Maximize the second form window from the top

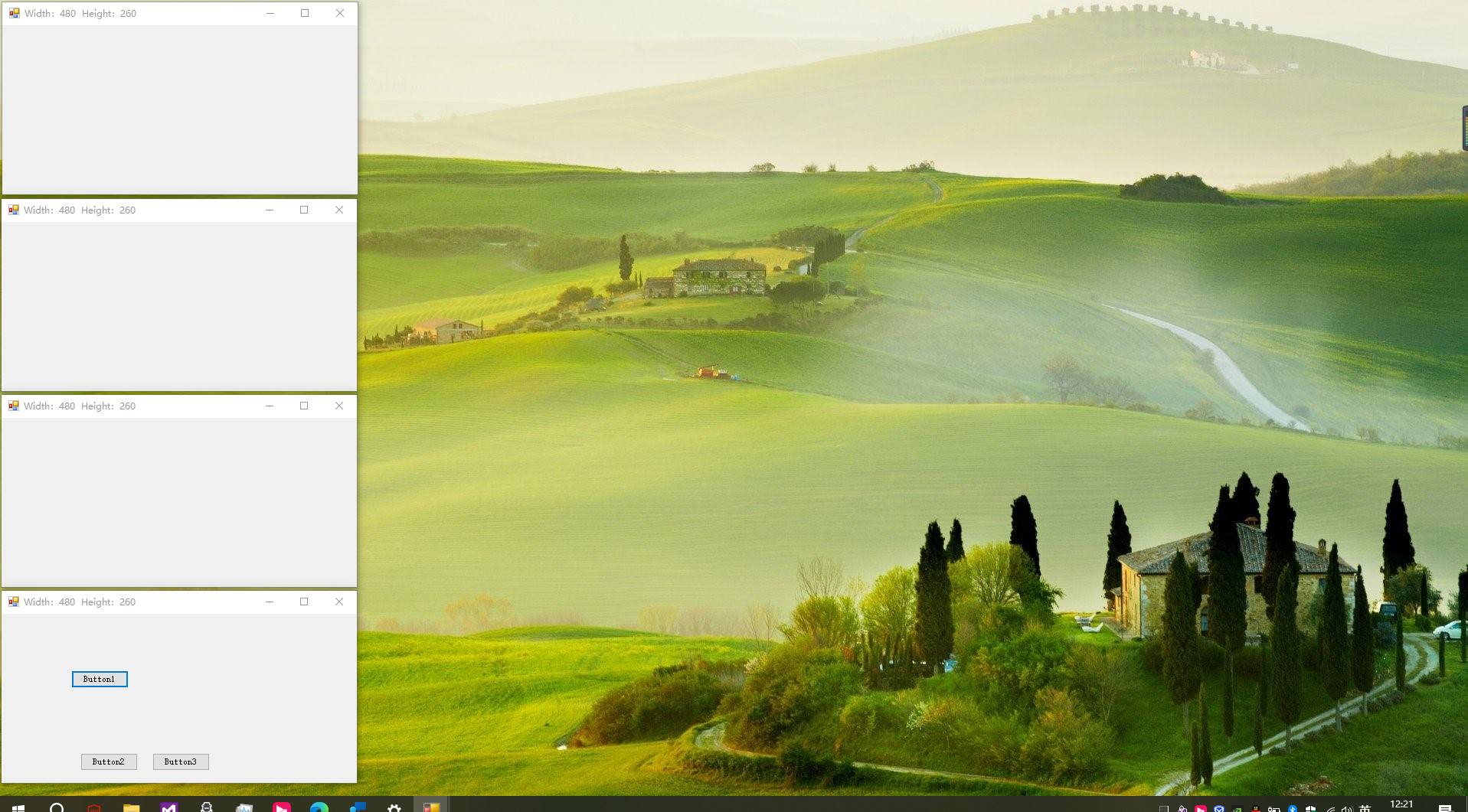pyautogui.click(x=304, y=210)
